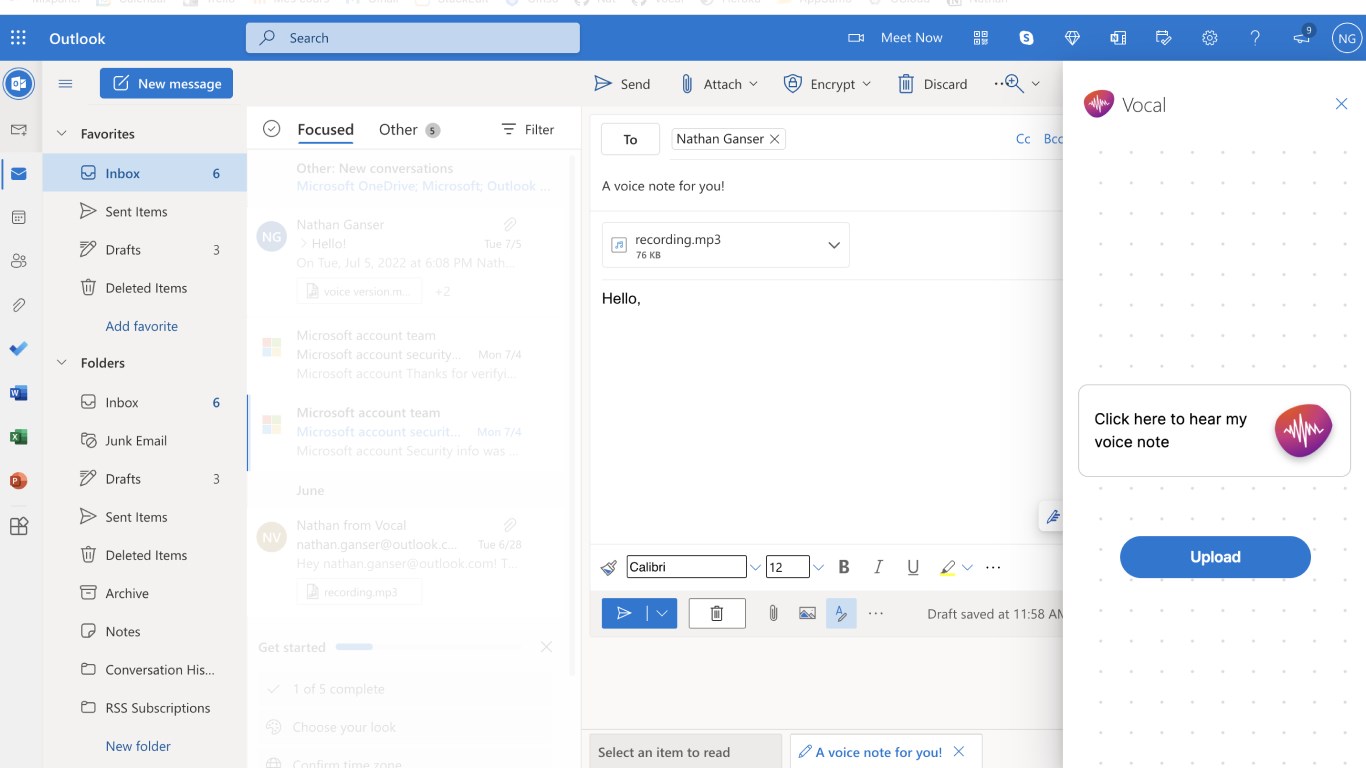Open More apps grid in the app rail
This screenshot has width=1366, height=768.
tap(18, 526)
